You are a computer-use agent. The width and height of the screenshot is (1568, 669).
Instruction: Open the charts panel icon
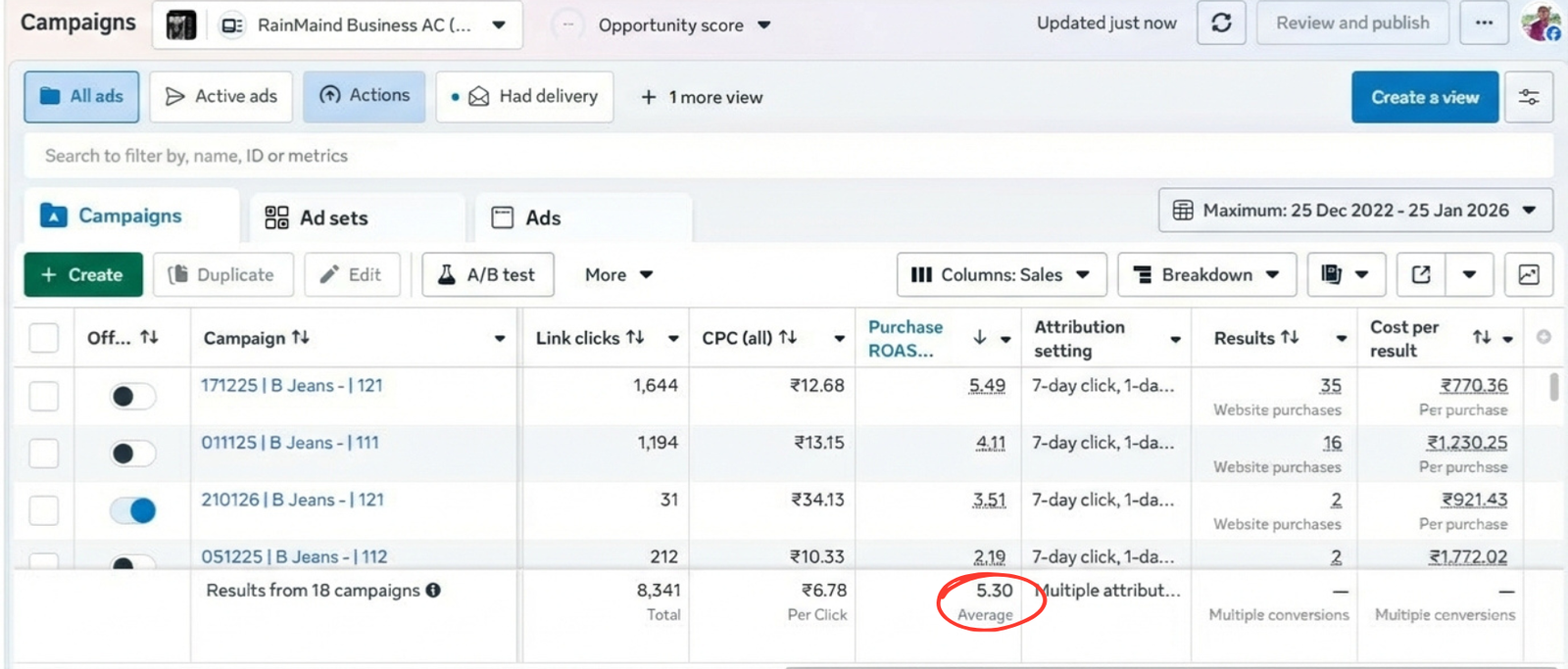click(x=1529, y=274)
